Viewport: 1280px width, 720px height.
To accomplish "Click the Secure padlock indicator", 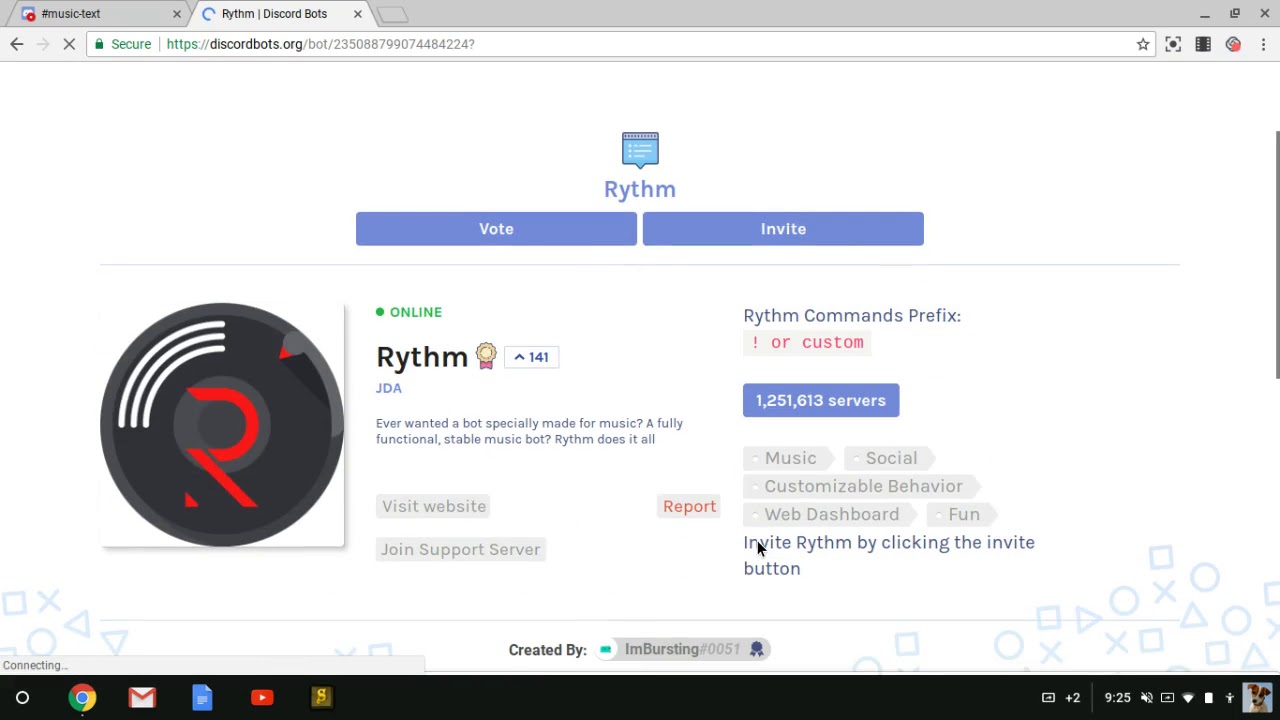I will click(x=123, y=44).
